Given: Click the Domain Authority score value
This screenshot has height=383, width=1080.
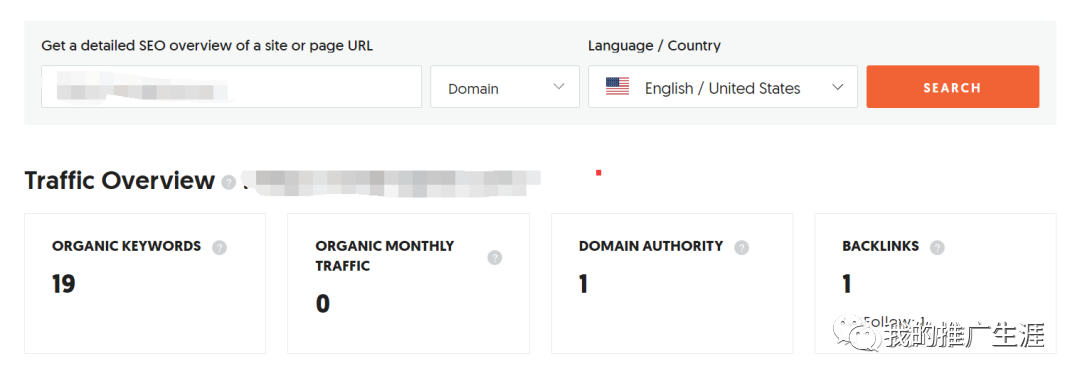Looking at the screenshot, I should click(583, 284).
